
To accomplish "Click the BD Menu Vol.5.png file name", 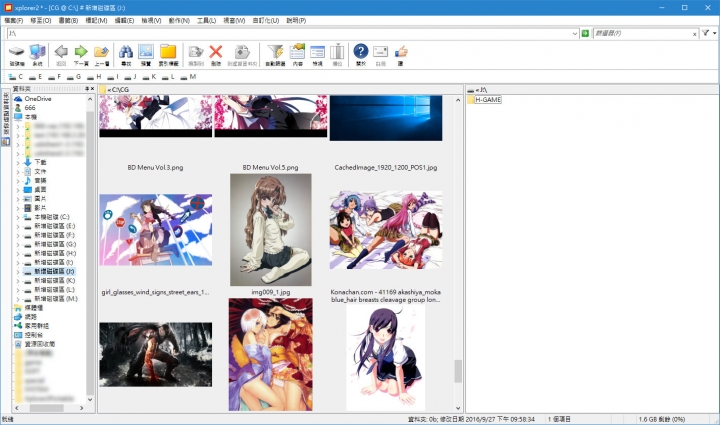I will pyautogui.click(x=270, y=168).
